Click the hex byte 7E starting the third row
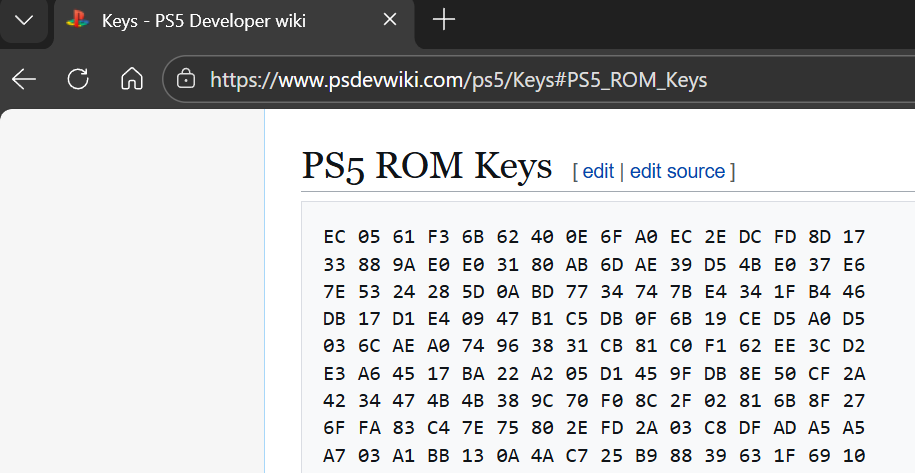Screen dimensions: 915x473 coord(334,292)
